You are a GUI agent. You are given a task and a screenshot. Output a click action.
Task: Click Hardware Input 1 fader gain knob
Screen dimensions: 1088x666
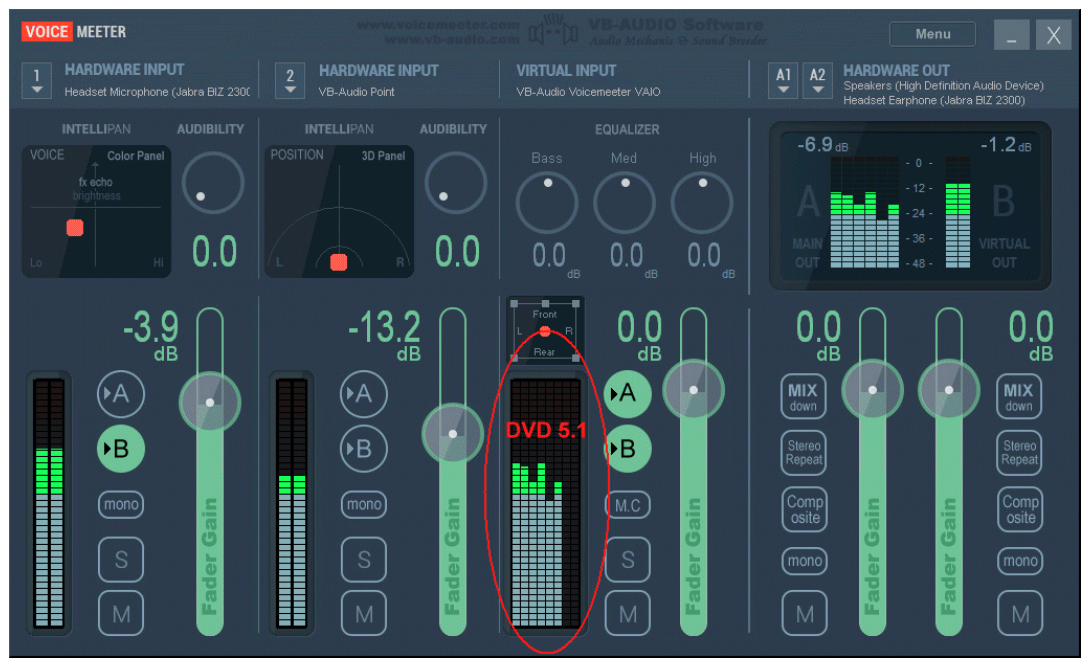210,403
